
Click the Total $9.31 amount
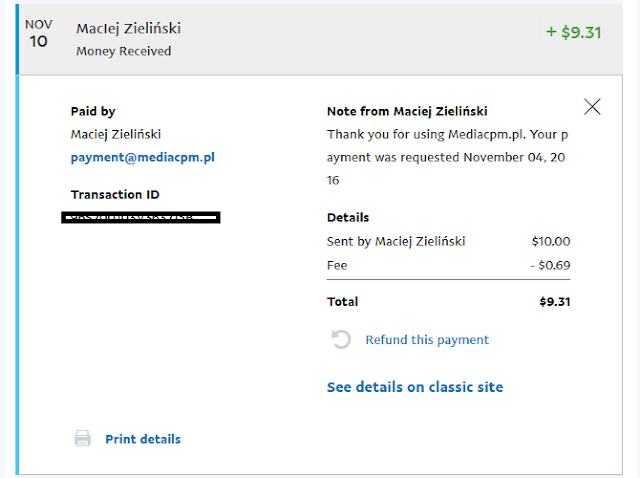click(x=555, y=302)
